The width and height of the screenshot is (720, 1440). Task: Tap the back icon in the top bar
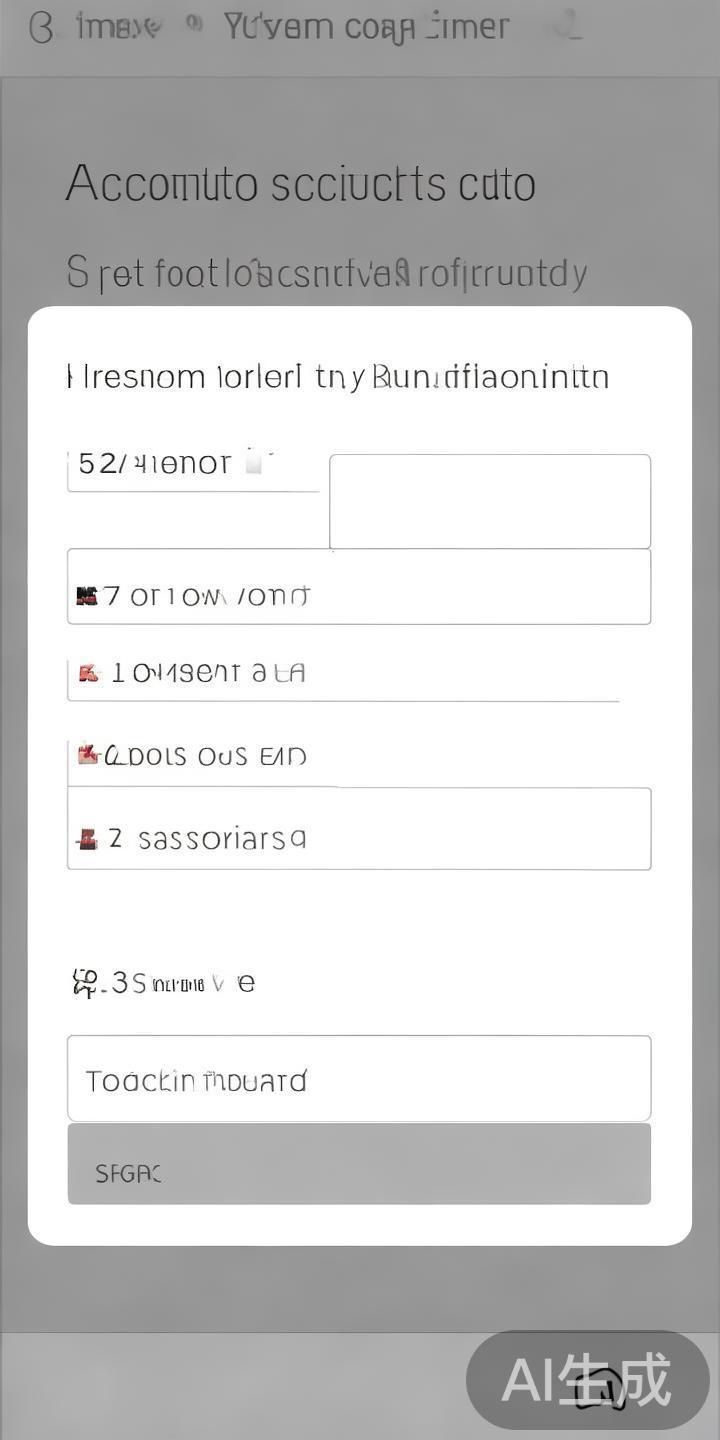point(41,28)
